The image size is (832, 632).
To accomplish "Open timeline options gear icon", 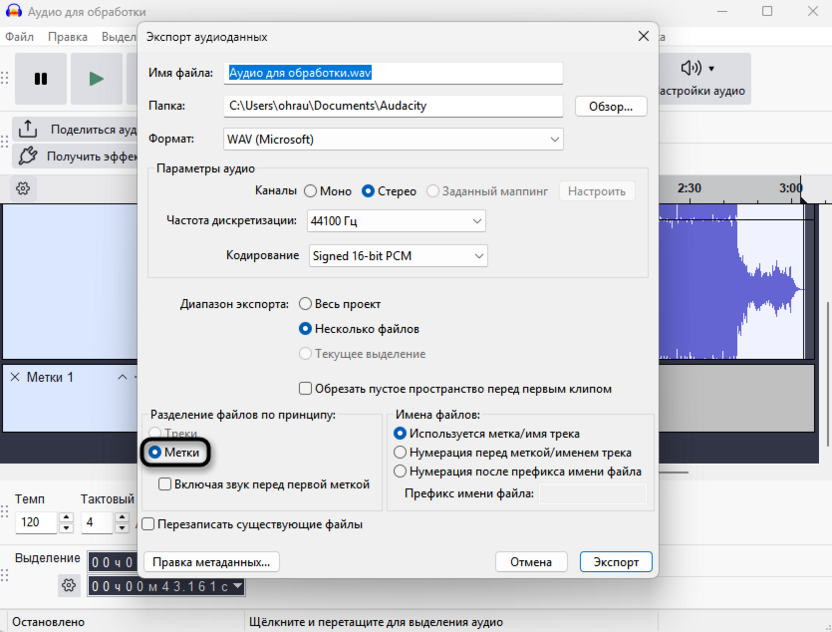I will click(23, 188).
